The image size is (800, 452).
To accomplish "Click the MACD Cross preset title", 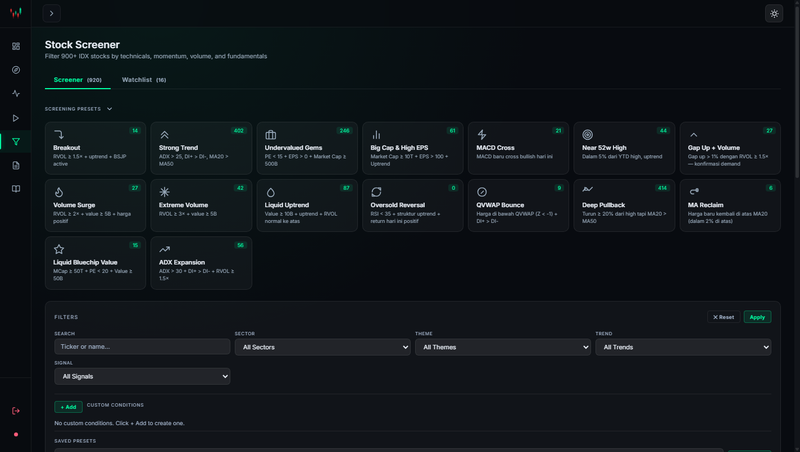I will point(495,147).
